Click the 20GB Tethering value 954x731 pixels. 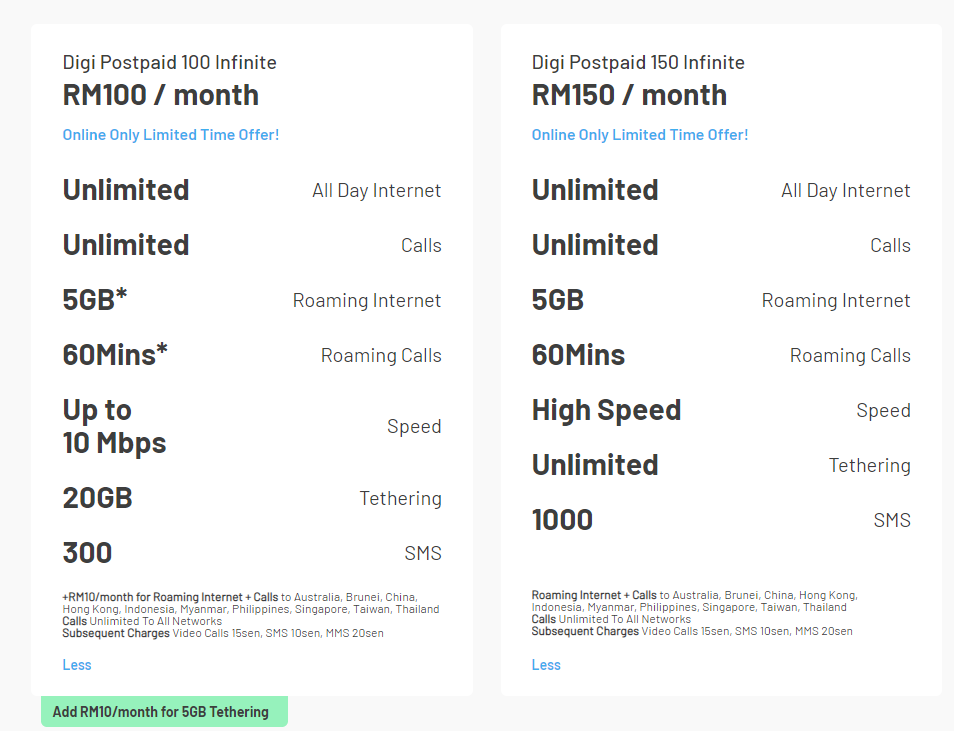coord(97,498)
